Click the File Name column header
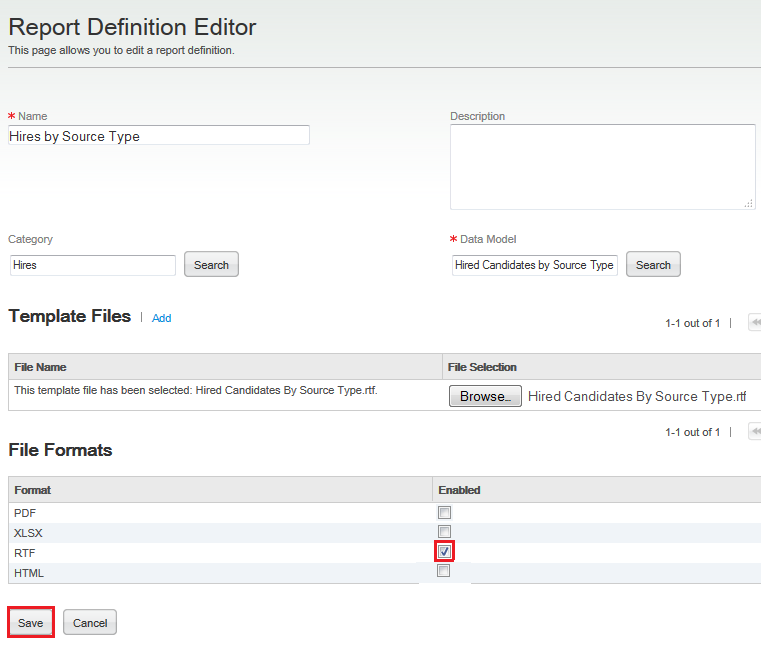This screenshot has height=647, width=761. pos(41,367)
